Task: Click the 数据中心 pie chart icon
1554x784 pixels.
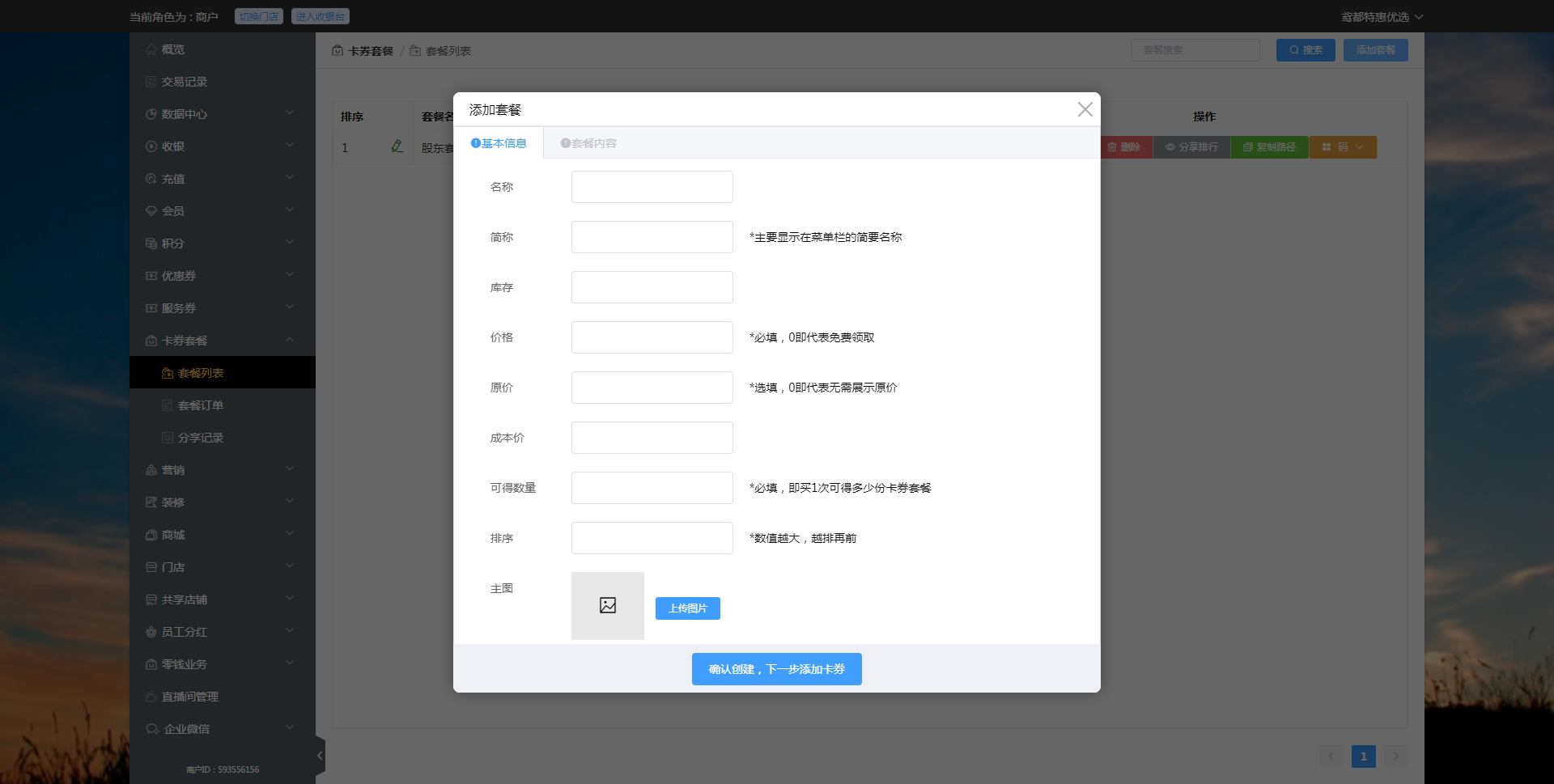Action: coord(151,114)
